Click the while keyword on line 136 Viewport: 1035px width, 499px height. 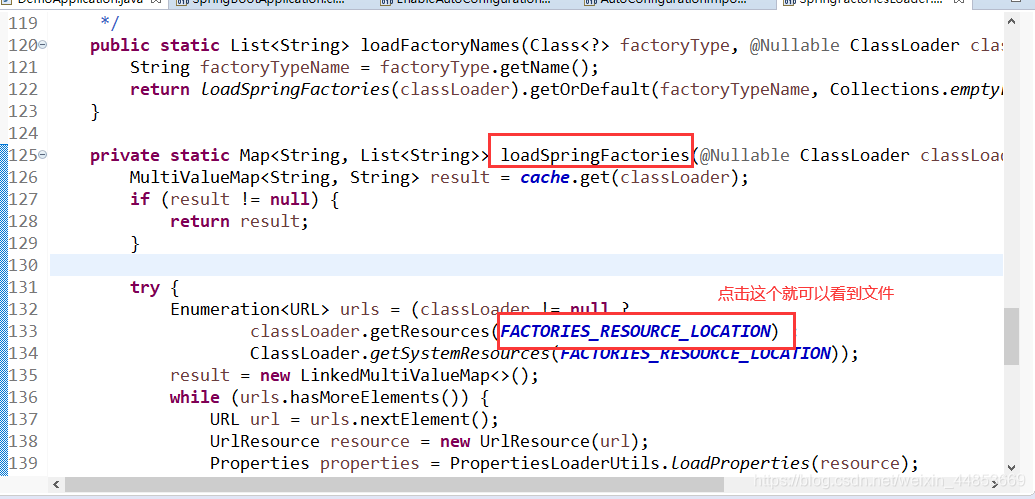[x=195, y=397]
